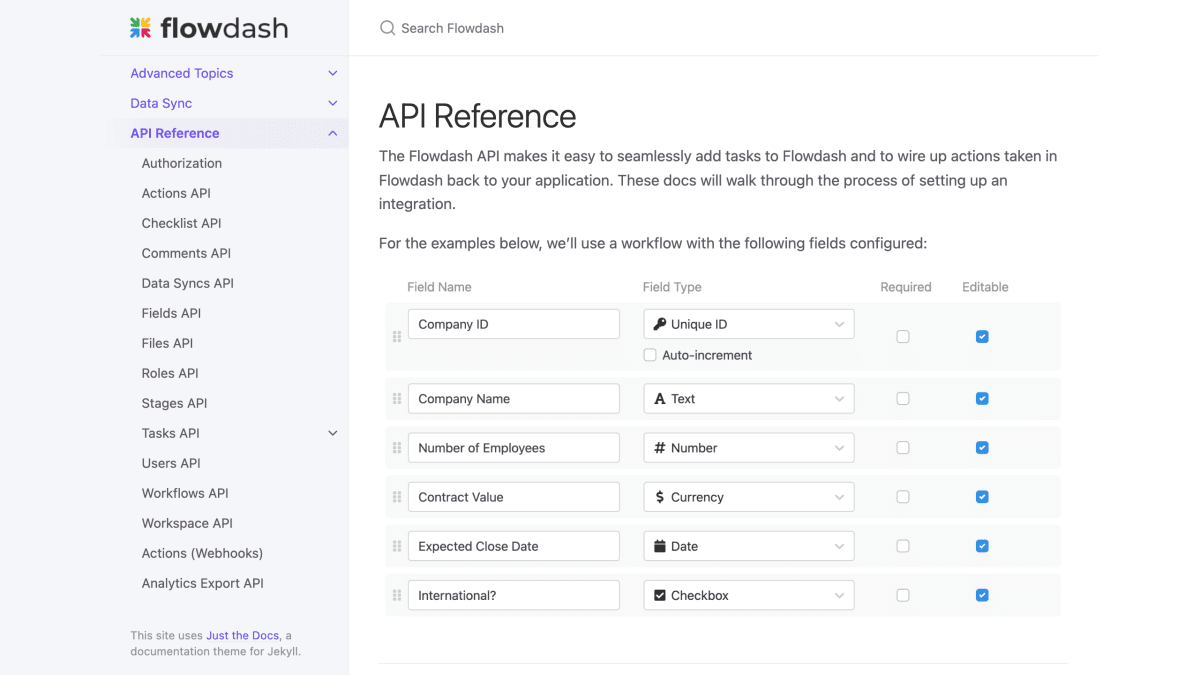This screenshot has width=1200, height=675.
Task: Untick Editable for Number of Employees
Action: tap(982, 448)
